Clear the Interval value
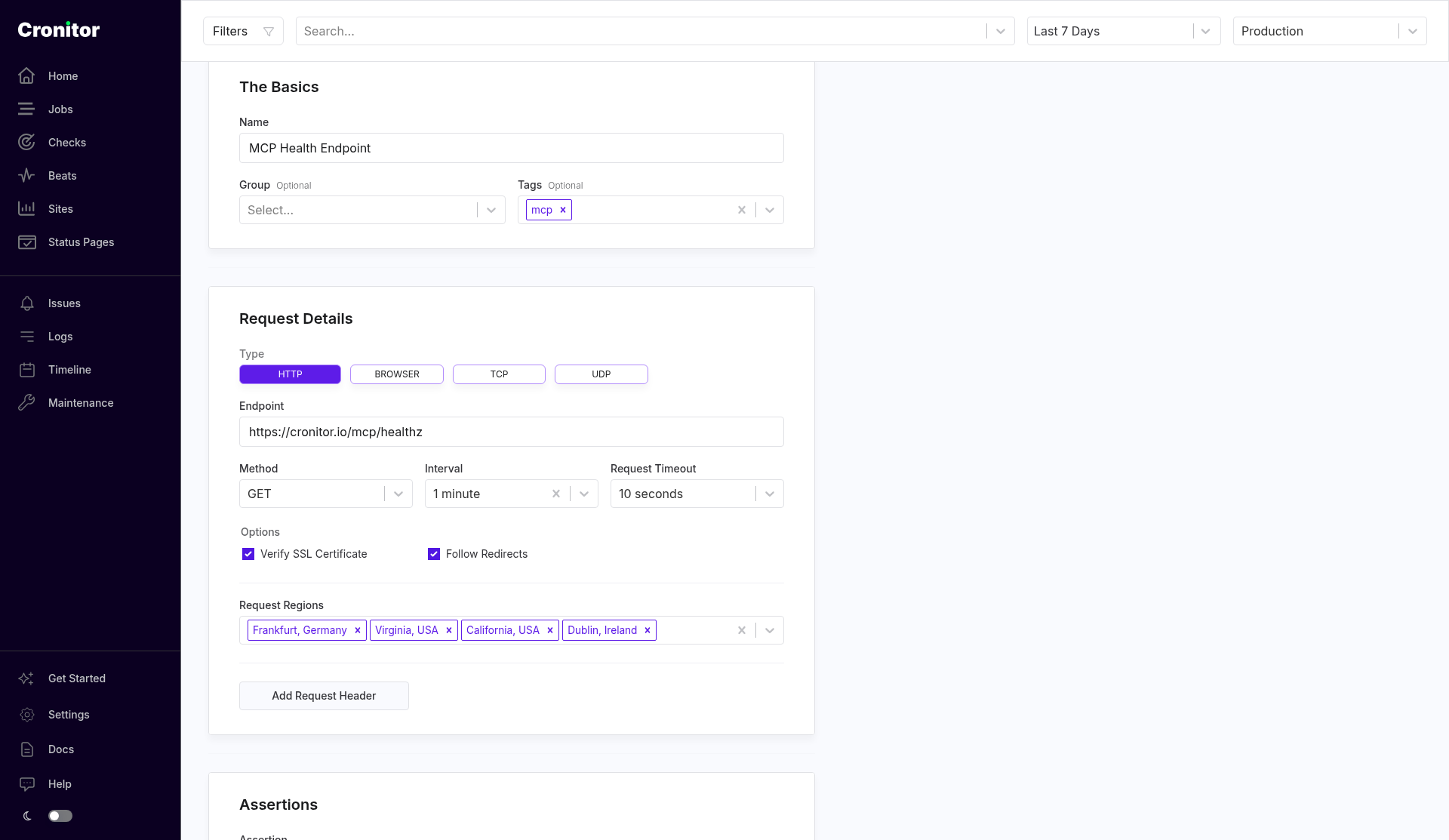Viewport: 1449px width, 840px height. (556, 494)
